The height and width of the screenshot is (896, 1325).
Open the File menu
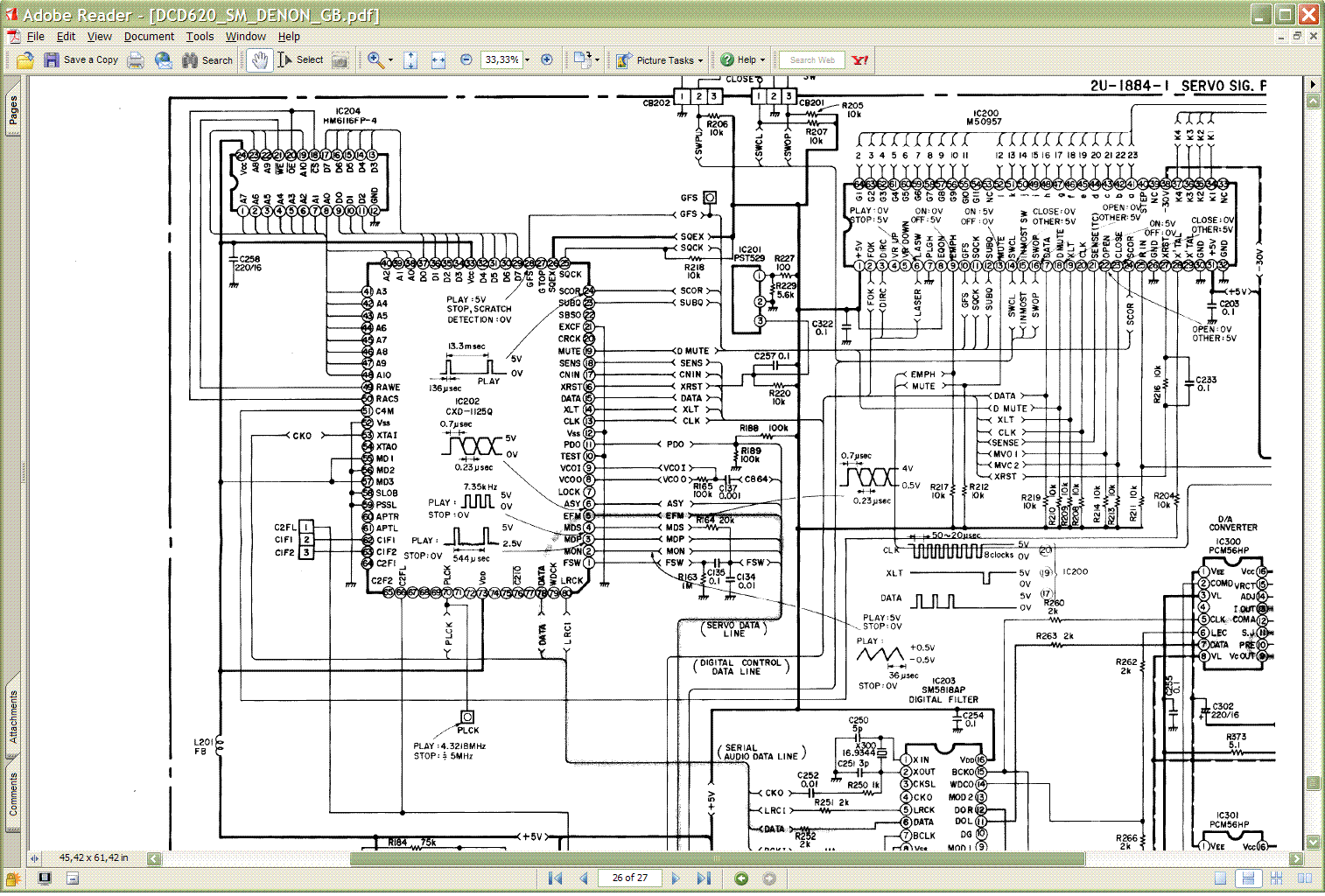coord(35,37)
